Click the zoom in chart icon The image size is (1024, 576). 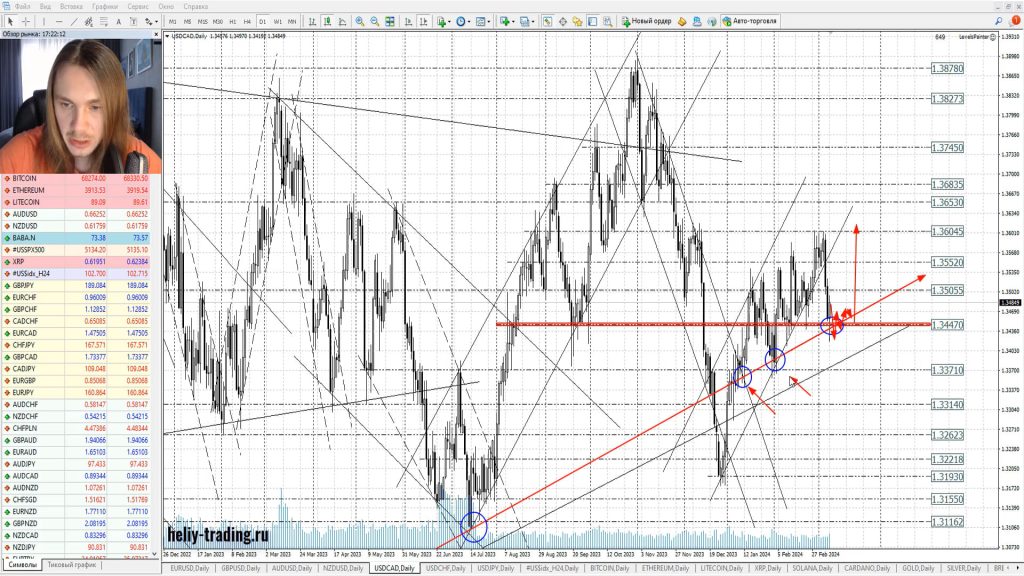click(x=360, y=21)
